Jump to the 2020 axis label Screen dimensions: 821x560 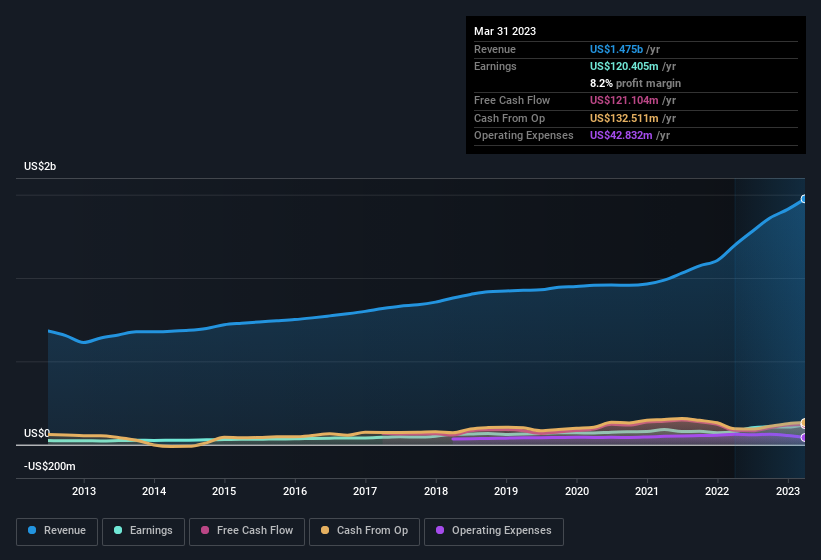(x=577, y=491)
